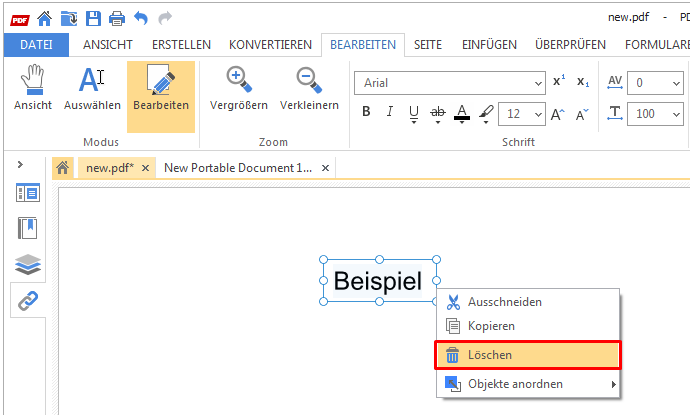Image resolution: width=690 pixels, height=415 pixels.
Task: Click the save icon in title bar
Action: [93, 18]
